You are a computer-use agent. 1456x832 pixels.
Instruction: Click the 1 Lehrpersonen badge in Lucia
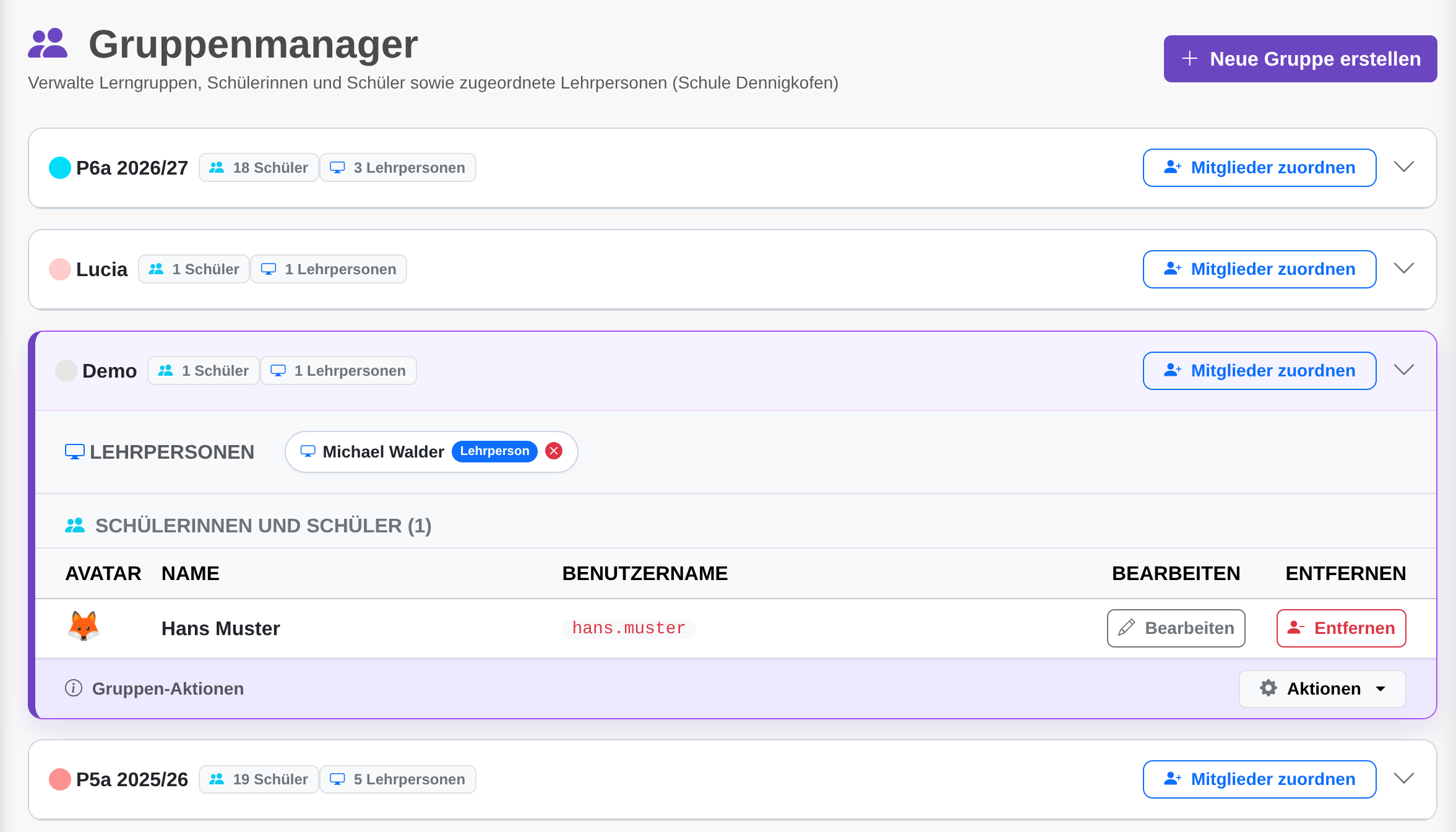(329, 269)
